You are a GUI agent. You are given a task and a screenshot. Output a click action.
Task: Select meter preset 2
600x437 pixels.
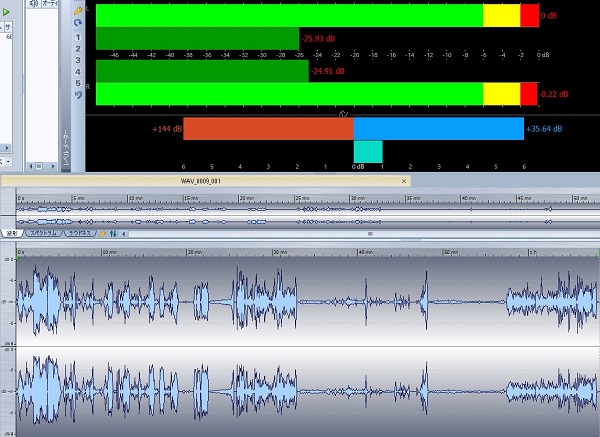pos(78,49)
